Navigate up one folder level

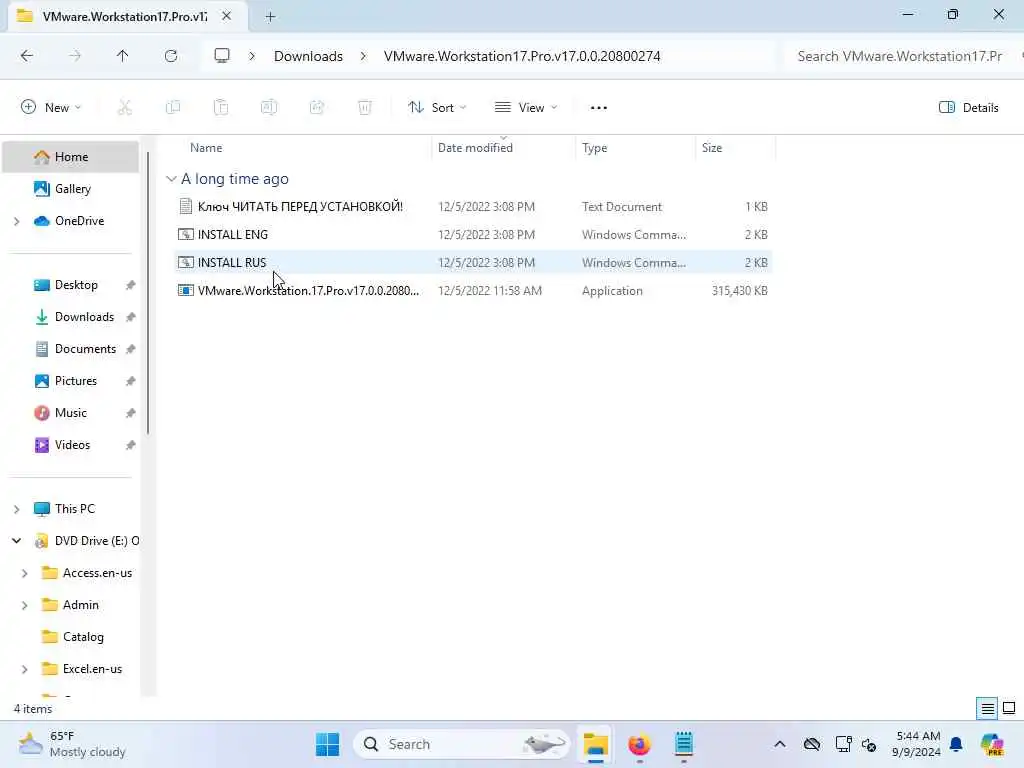tap(122, 56)
